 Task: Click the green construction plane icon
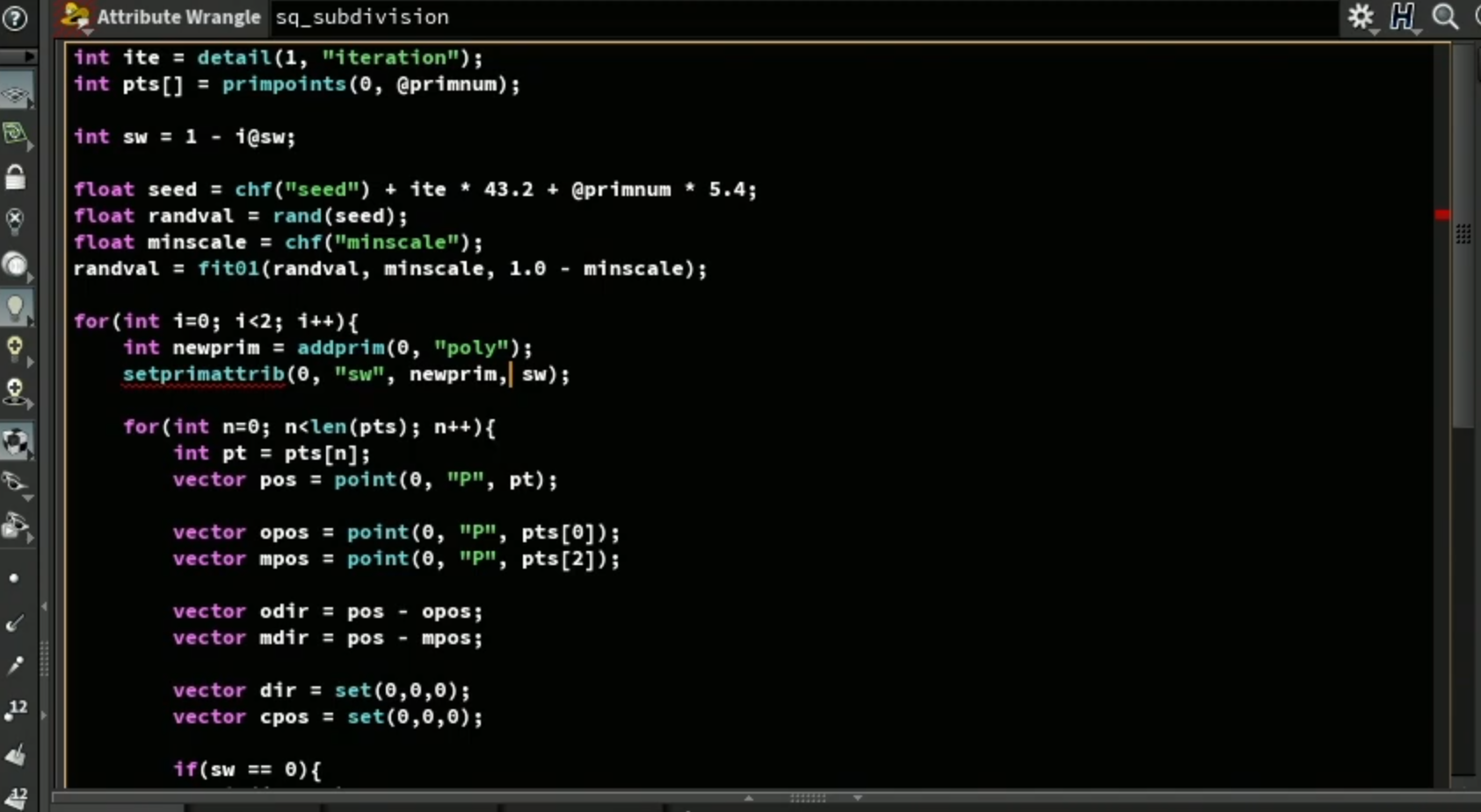[15, 134]
